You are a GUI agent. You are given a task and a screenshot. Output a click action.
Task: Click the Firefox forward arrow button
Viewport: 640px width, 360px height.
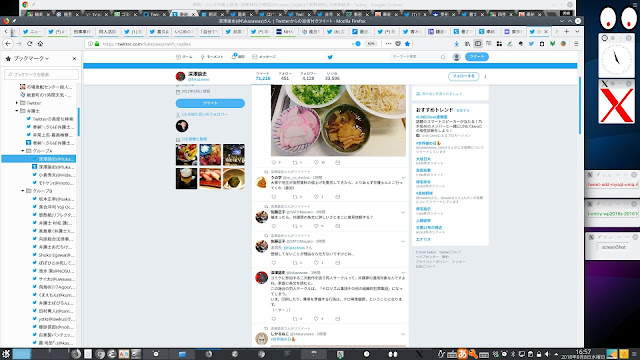click(19, 44)
